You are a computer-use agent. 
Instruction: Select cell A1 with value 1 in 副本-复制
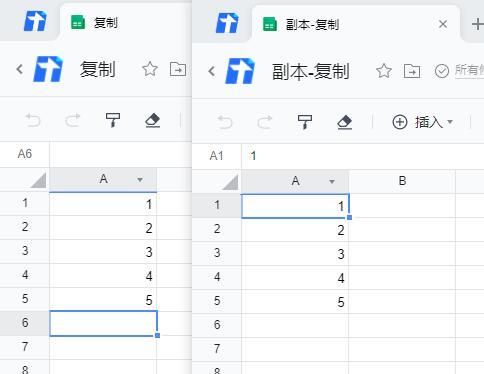click(x=295, y=206)
